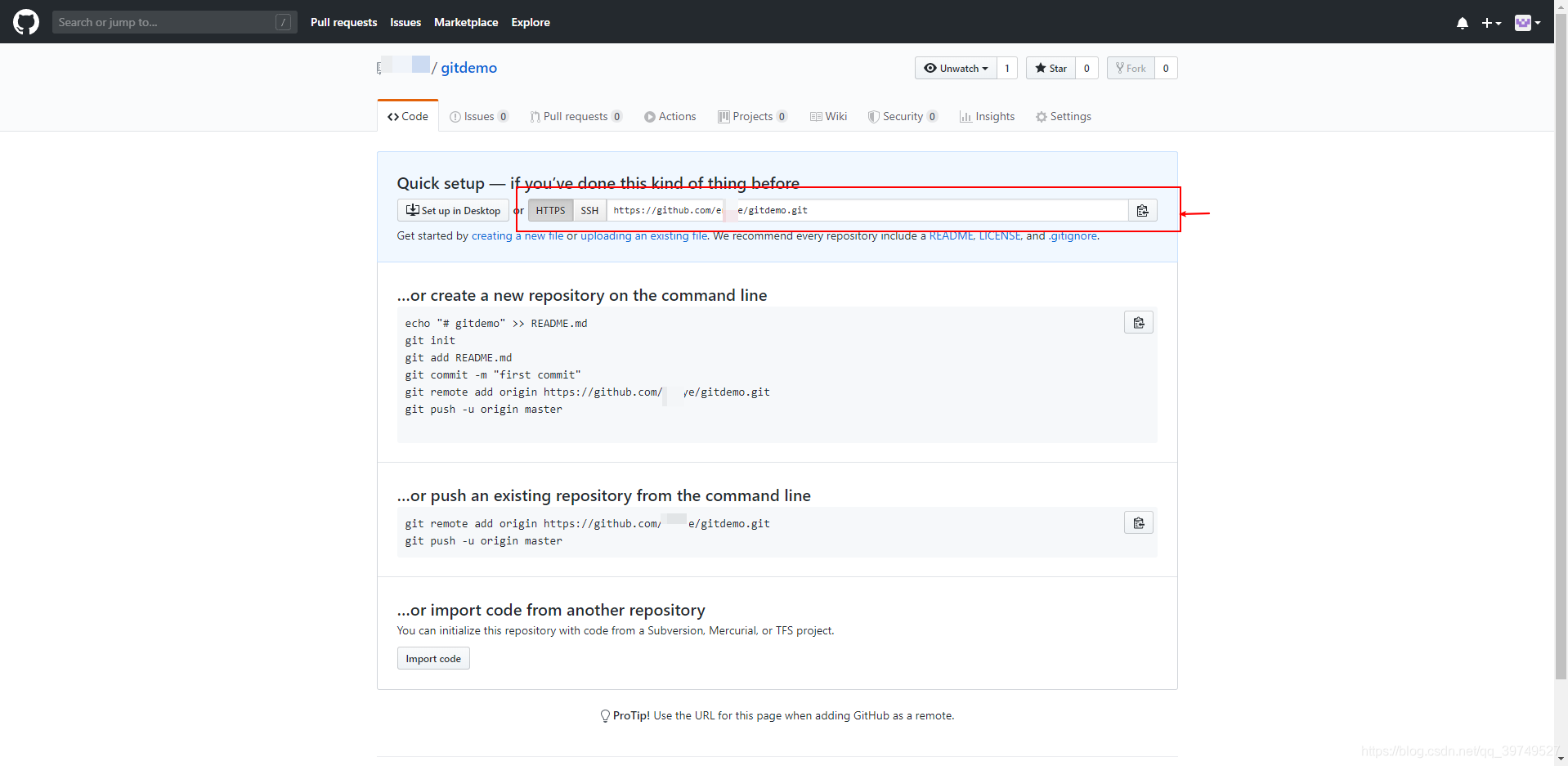Switch to the Code tab
Image resolution: width=1568 pixels, height=766 pixels.
click(408, 116)
